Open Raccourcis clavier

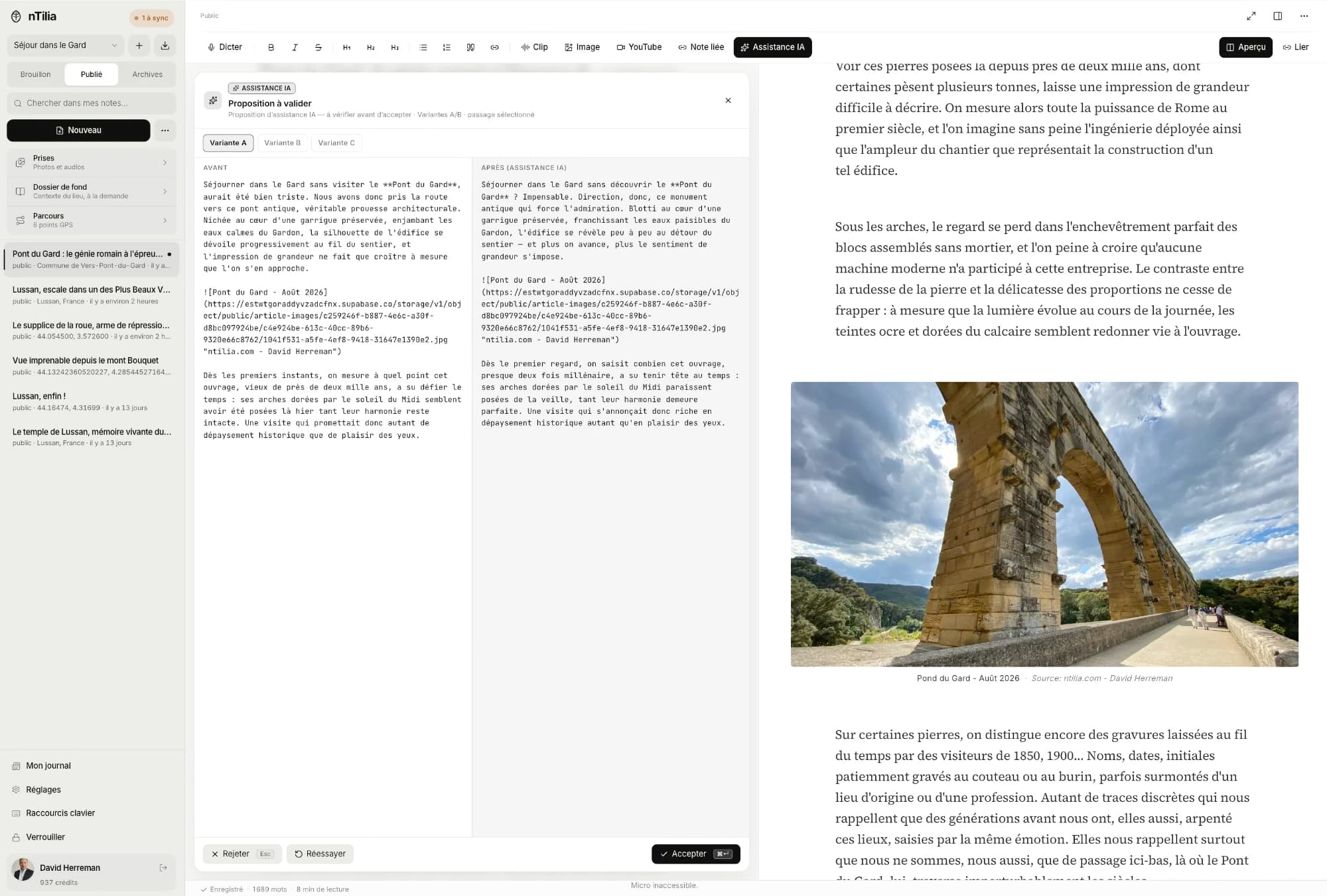coord(60,813)
